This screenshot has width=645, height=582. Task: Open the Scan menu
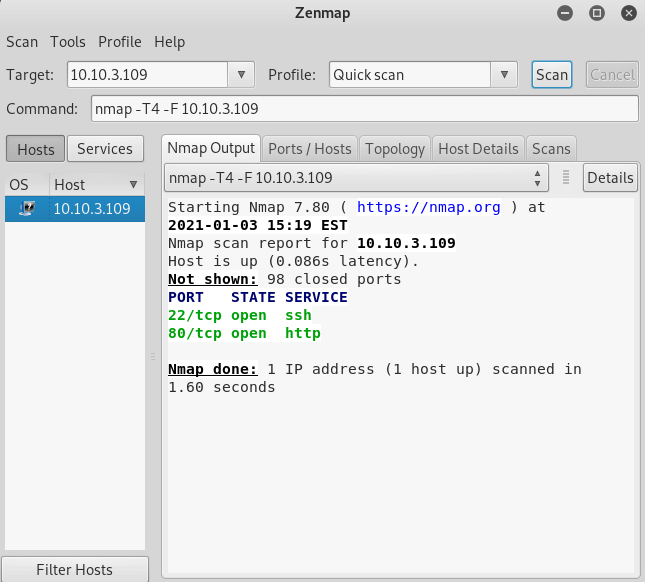pos(22,42)
